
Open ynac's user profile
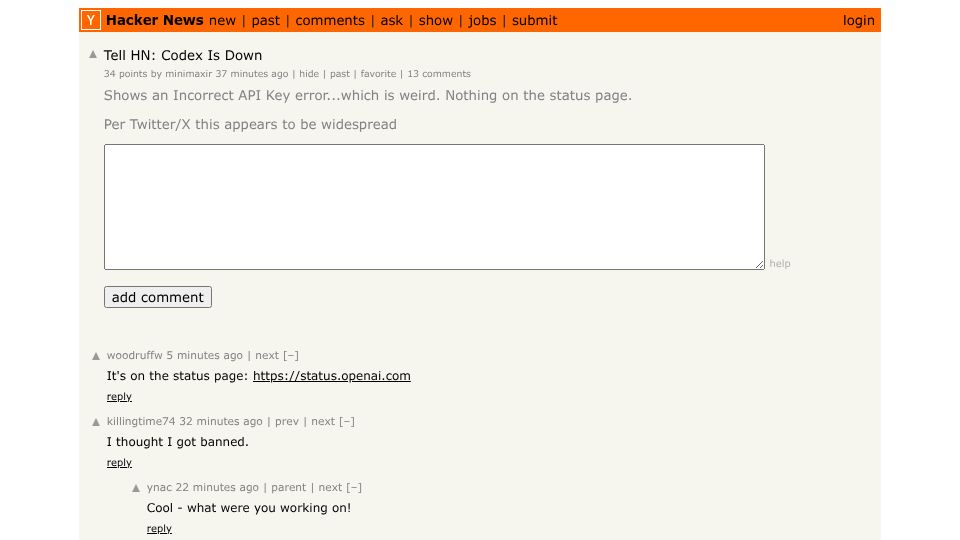pyautogui.click(x=159, y=487)
